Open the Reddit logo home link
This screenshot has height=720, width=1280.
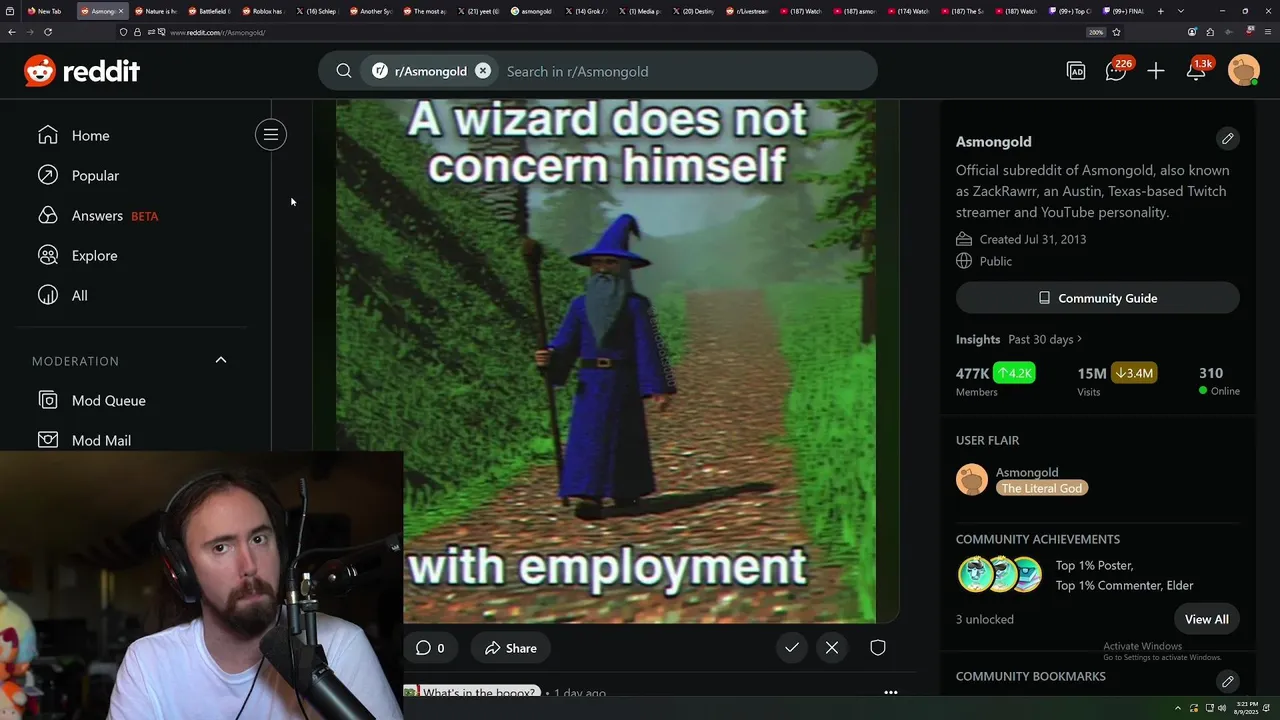tap(82, 71)
